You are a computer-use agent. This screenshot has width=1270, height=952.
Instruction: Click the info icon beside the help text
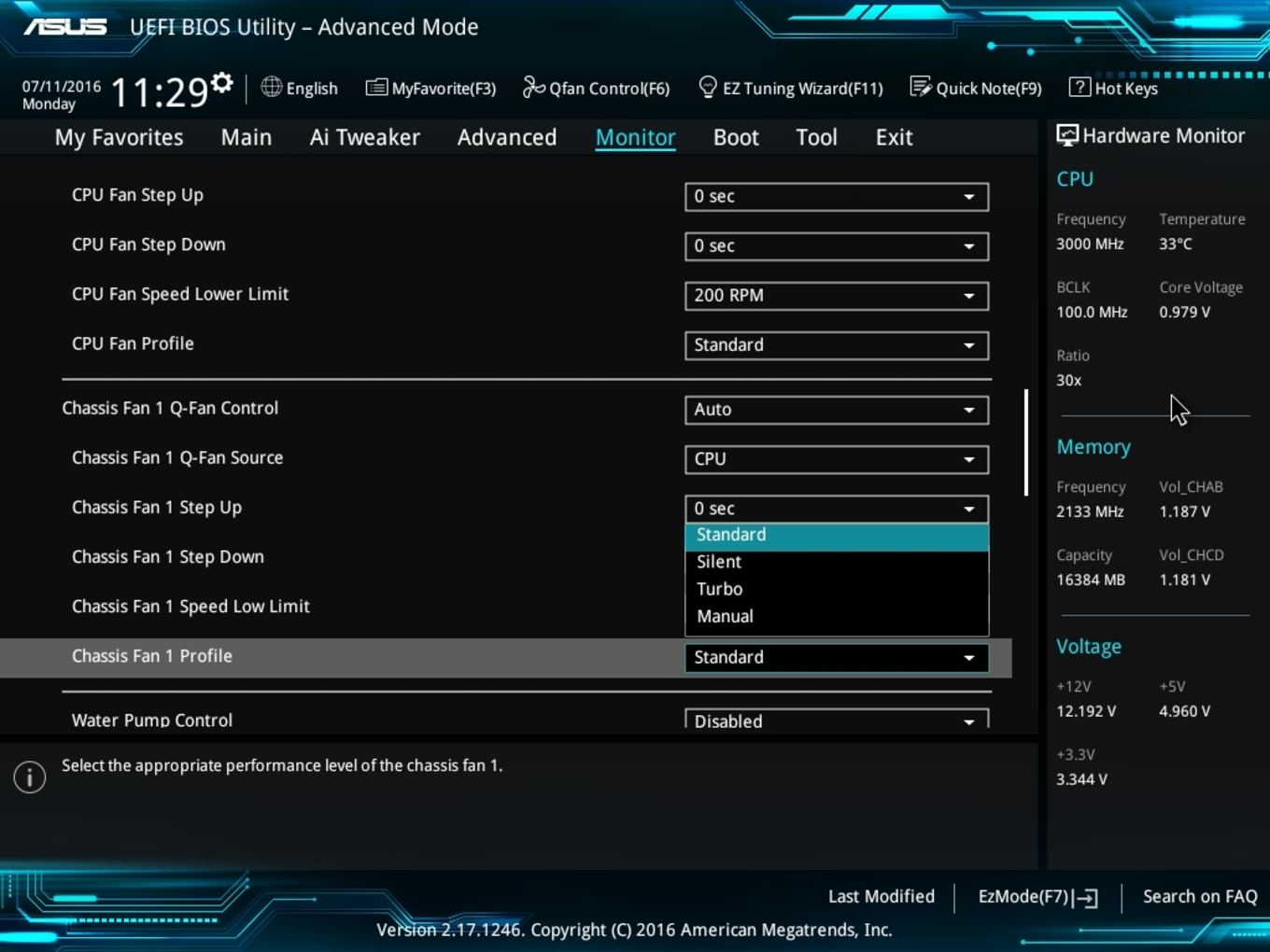point(30,777)
